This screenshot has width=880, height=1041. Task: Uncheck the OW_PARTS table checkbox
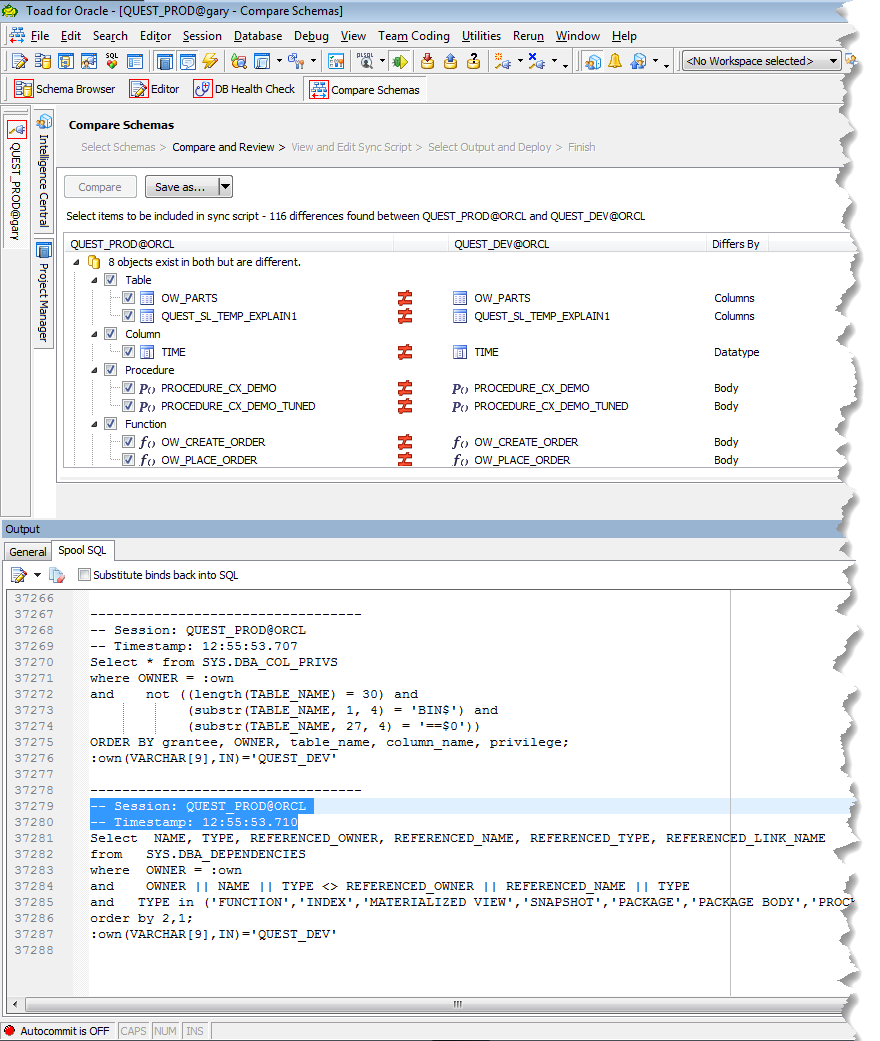point(129,298)
